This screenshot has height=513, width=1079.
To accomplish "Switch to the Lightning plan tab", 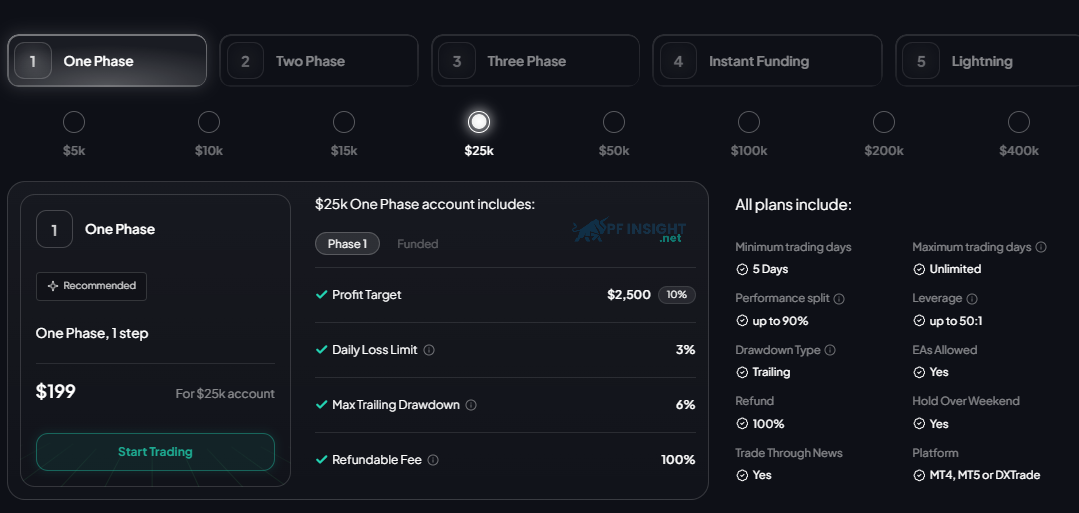I will point(987,61).
